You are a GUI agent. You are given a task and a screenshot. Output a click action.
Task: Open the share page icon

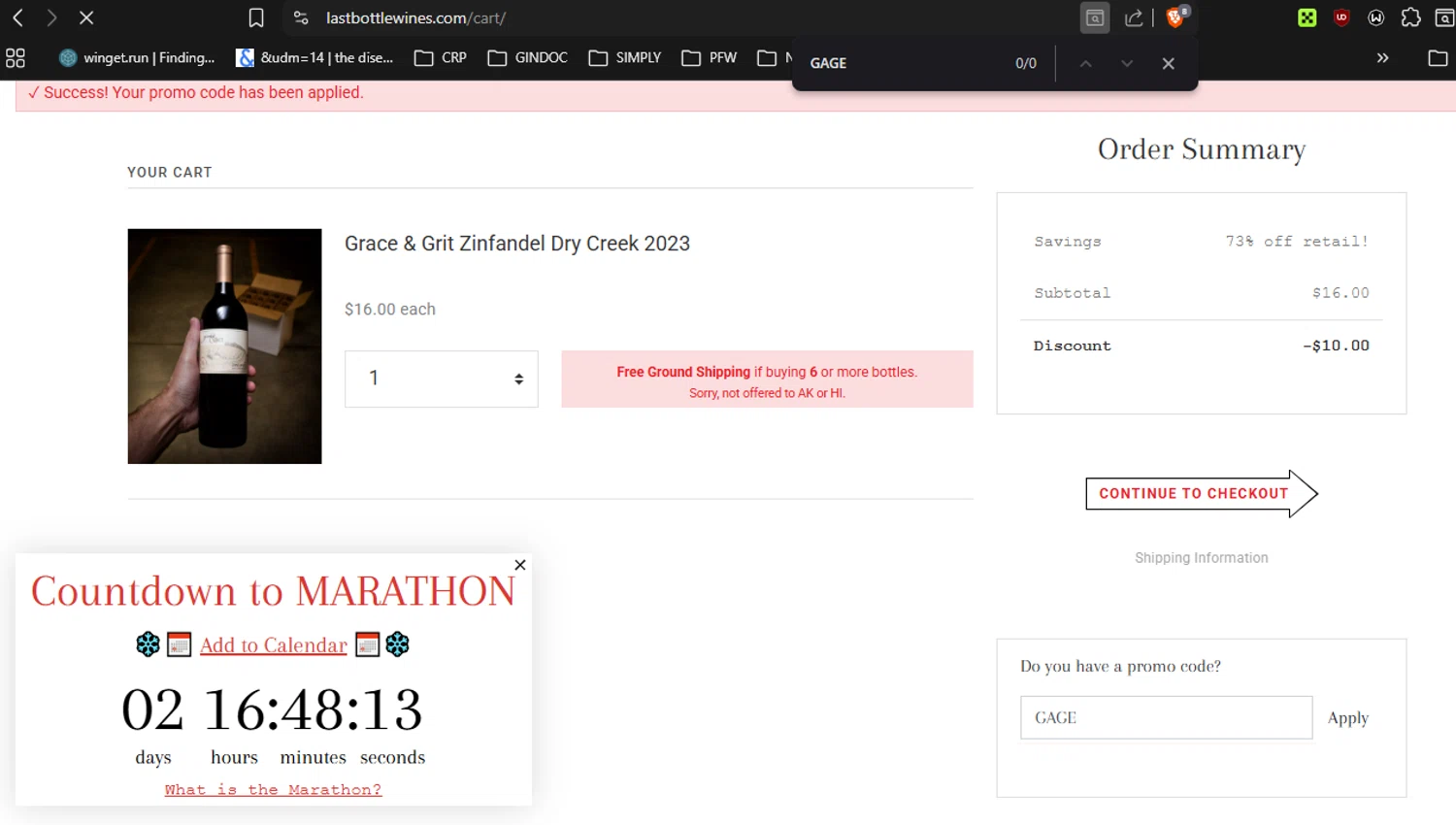1134,17
